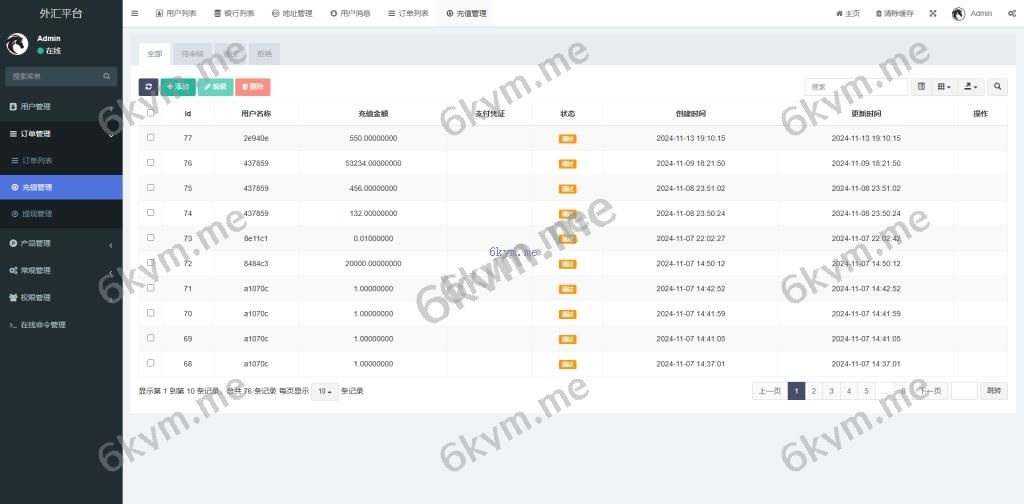Click the table 搜索 input field
The image size is (1024, 504).
click(856, 87)
